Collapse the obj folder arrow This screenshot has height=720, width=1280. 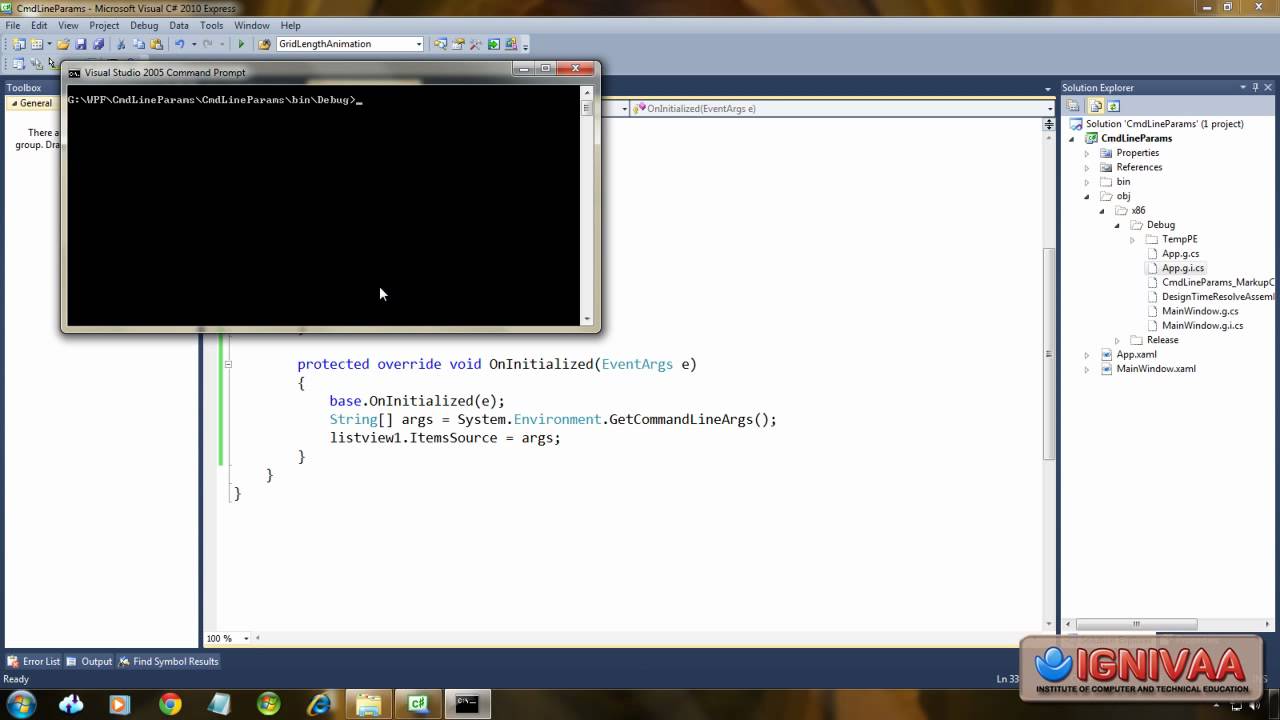tap(1087, 196)
